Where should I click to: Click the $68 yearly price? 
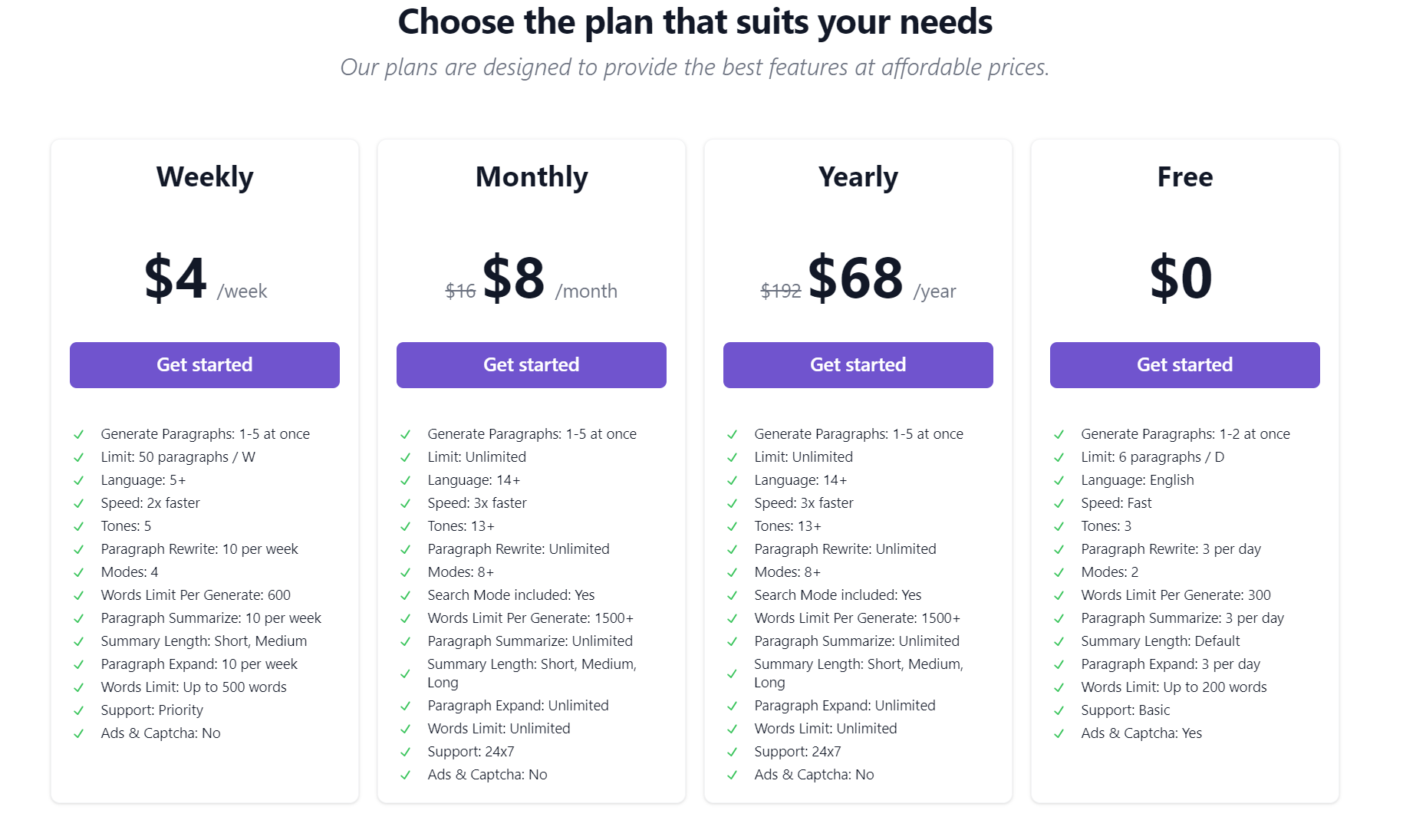click(x=855, y=278)
